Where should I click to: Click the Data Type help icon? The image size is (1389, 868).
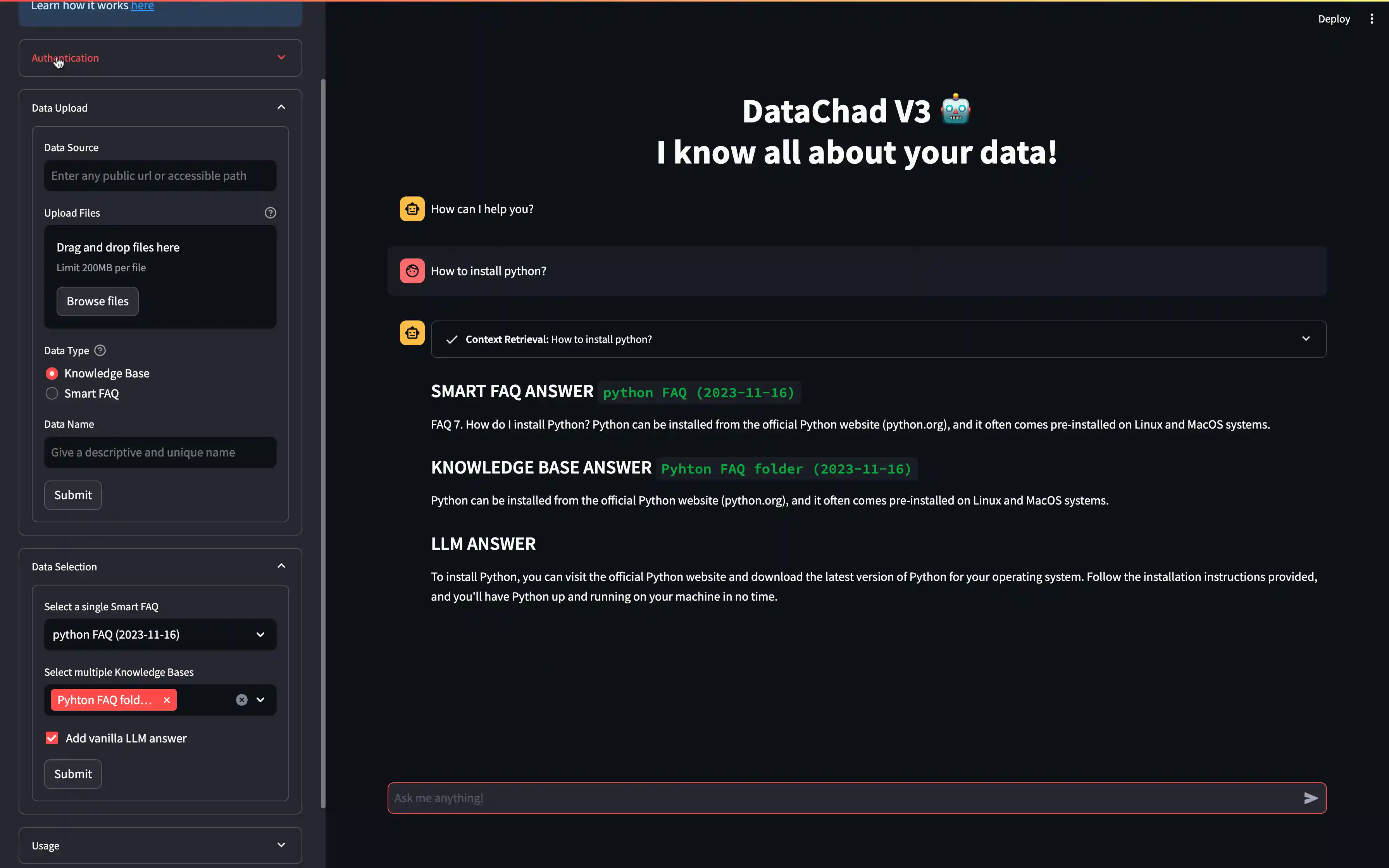(100, 350)
